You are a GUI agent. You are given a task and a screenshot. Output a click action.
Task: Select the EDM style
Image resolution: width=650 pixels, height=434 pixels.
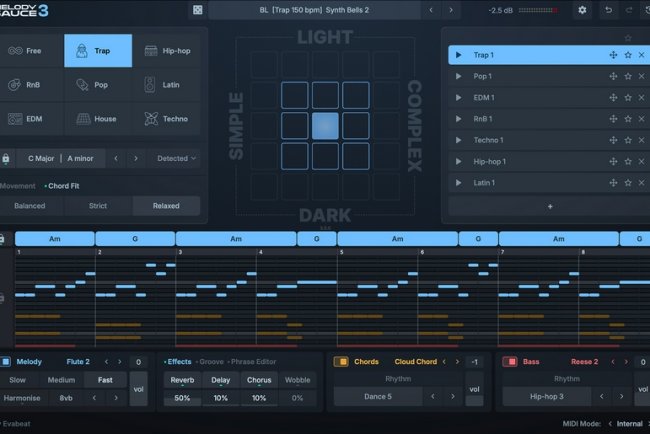(x=32, y=119)
